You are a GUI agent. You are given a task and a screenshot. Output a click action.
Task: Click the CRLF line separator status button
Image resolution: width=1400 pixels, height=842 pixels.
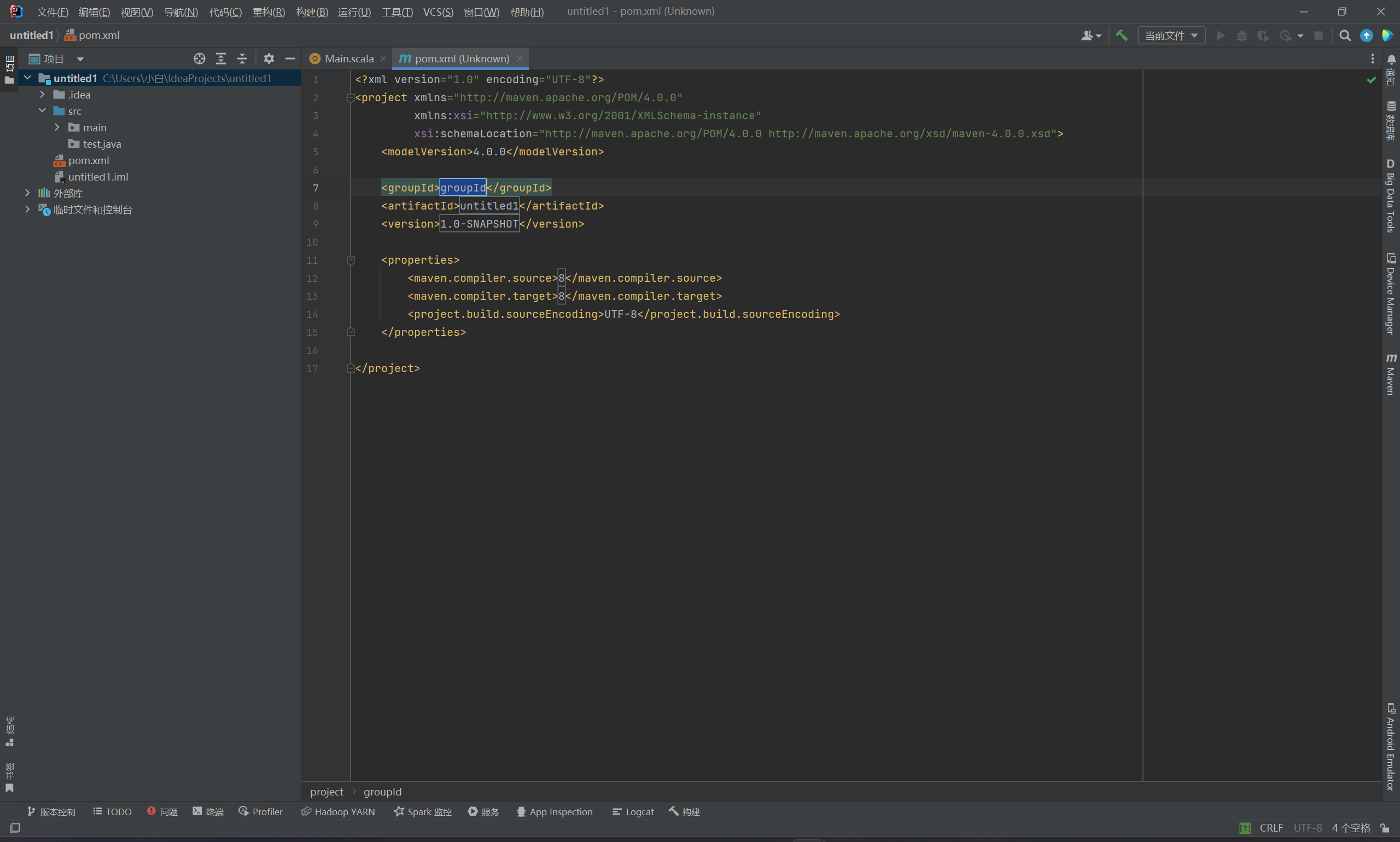coord(1271,828)
